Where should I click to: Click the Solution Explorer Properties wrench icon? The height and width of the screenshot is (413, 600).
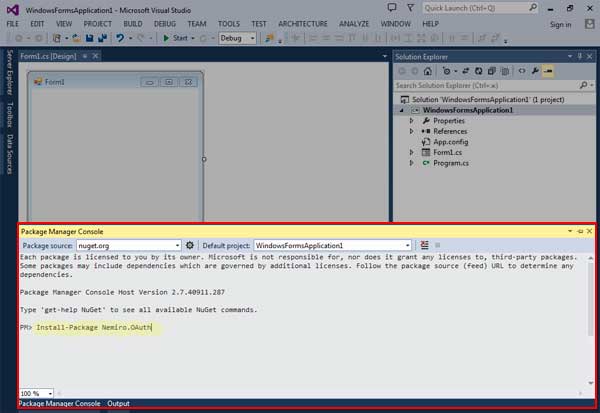[x=535, y=71]
